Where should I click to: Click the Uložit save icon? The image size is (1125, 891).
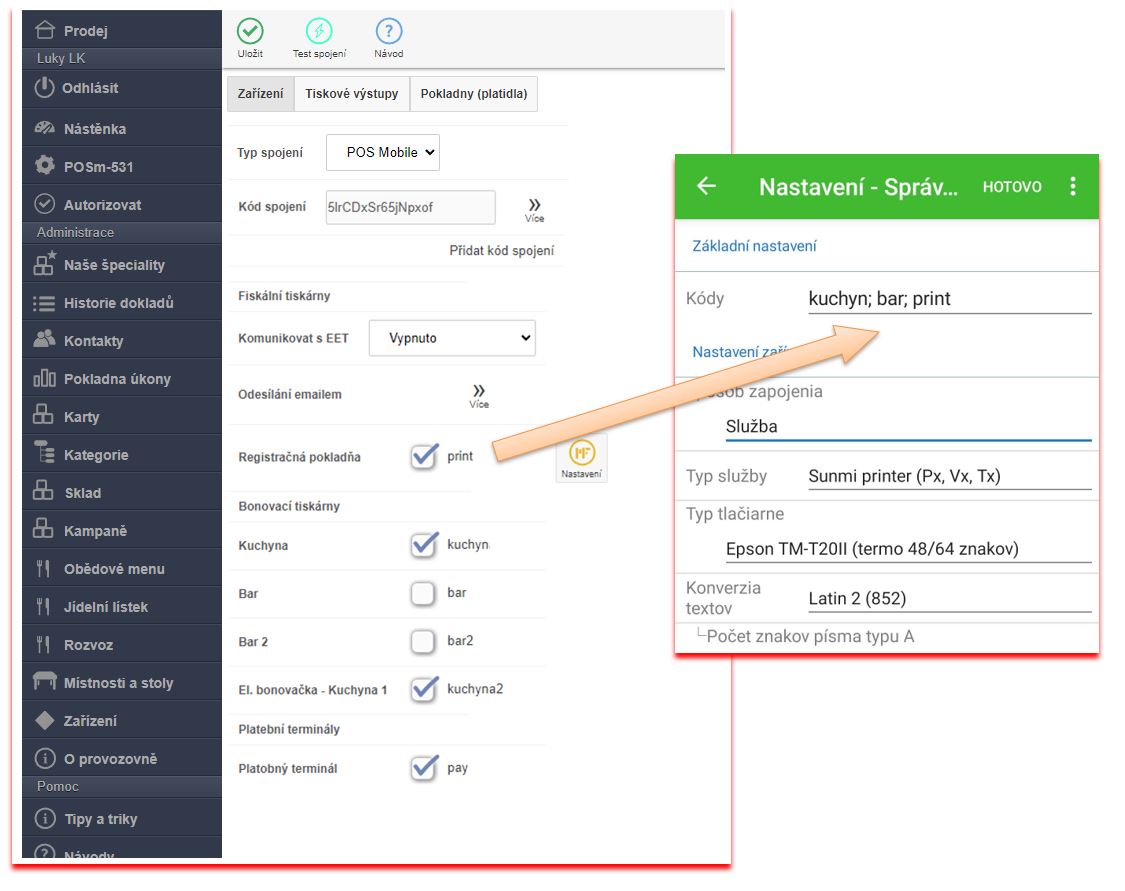click(x=250, y=32)
